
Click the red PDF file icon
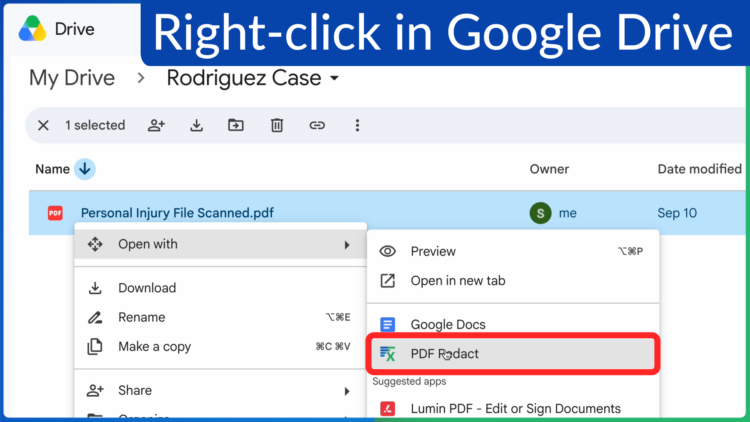click(x=55, y=212)
